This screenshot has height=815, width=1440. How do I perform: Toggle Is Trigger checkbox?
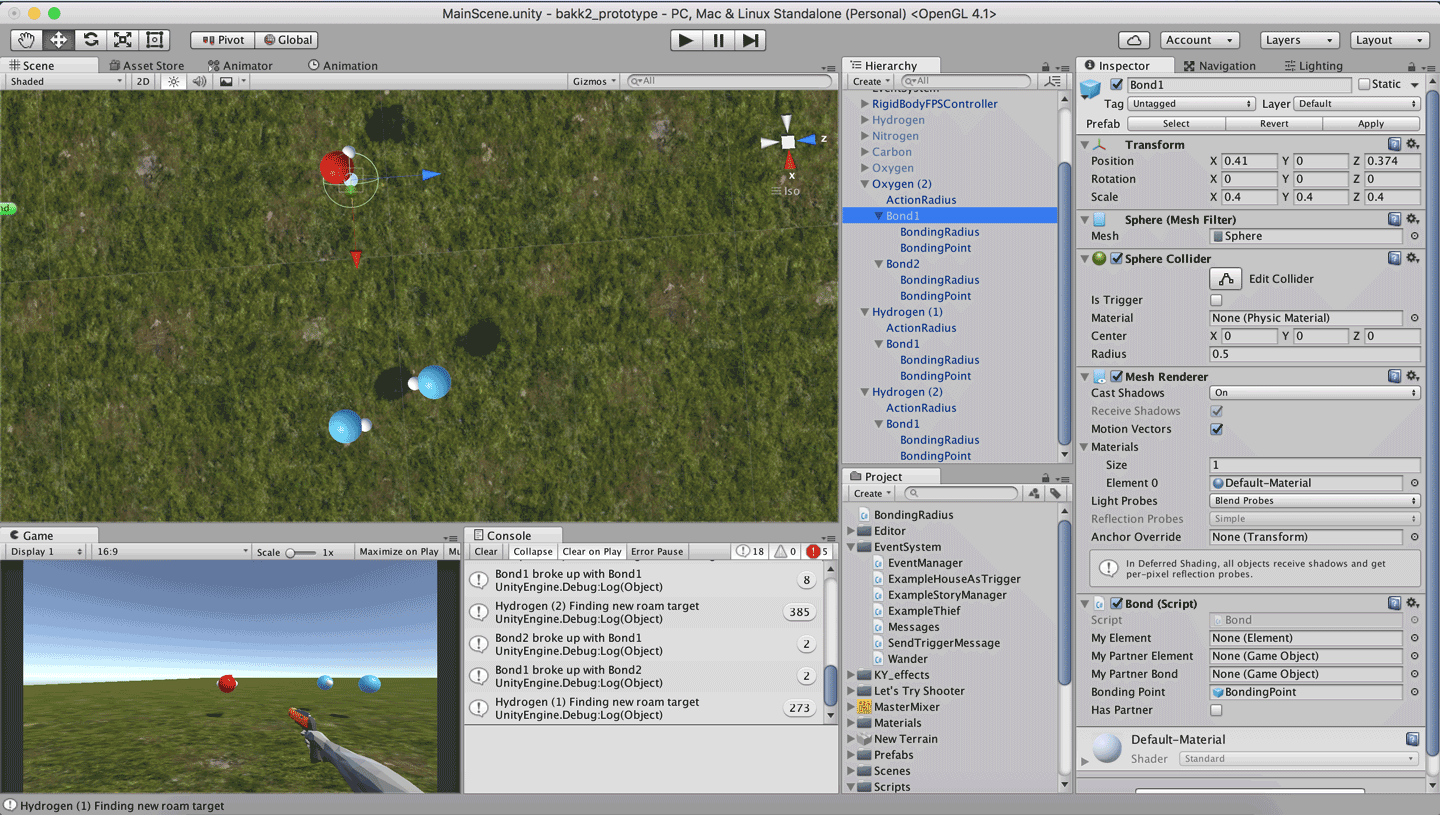tap(1216, 300)
